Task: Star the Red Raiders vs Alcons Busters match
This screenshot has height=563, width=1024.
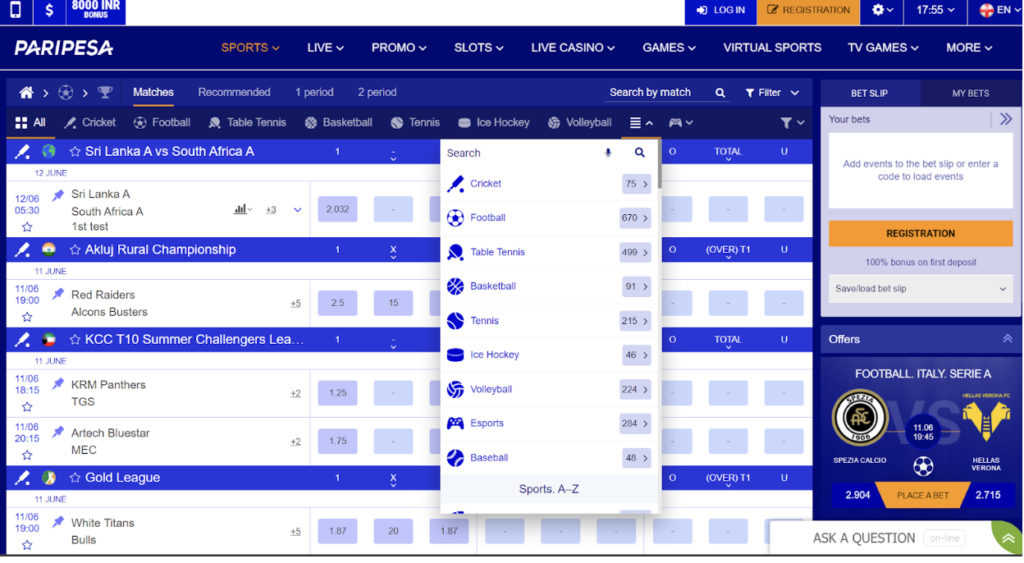Action: tap(27, 317)
